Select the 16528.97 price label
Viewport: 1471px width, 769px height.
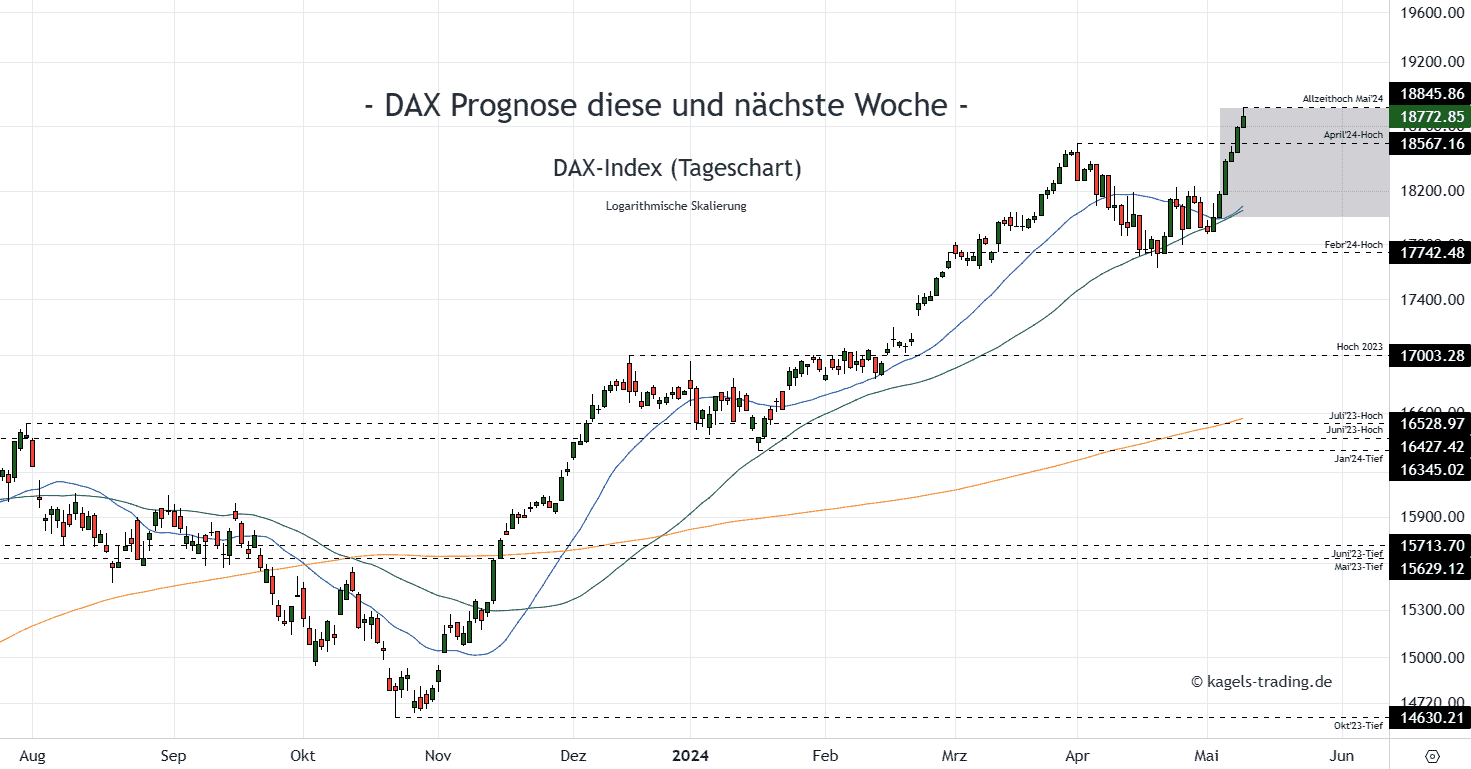1430,424
